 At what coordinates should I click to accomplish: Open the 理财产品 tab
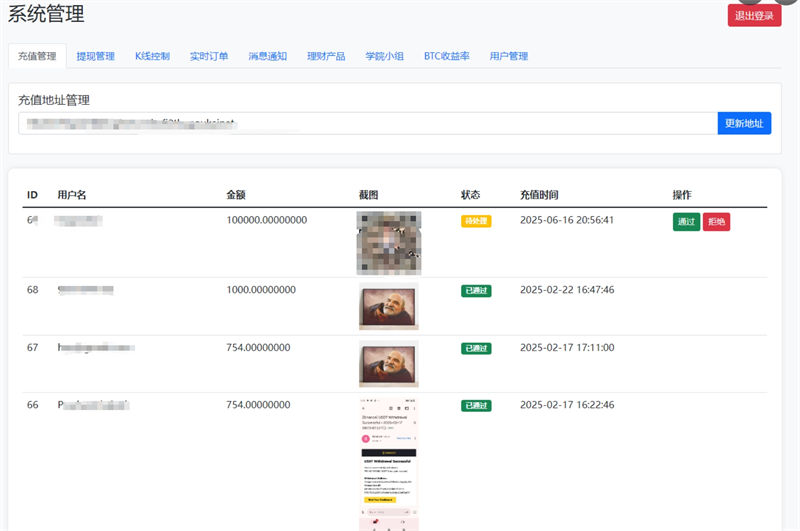point(326,56)
